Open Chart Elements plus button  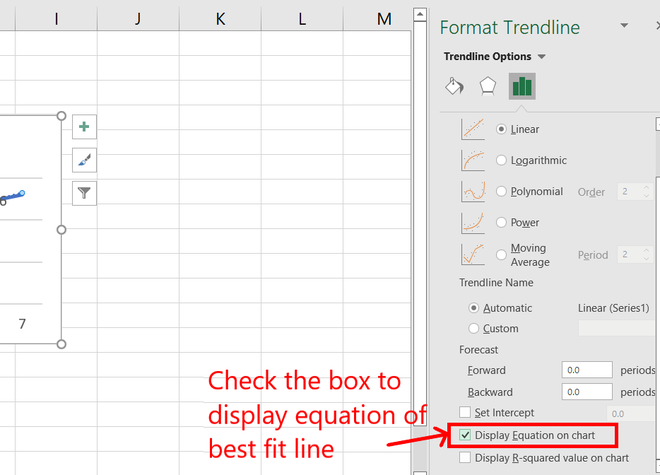(x=84, y=126)
